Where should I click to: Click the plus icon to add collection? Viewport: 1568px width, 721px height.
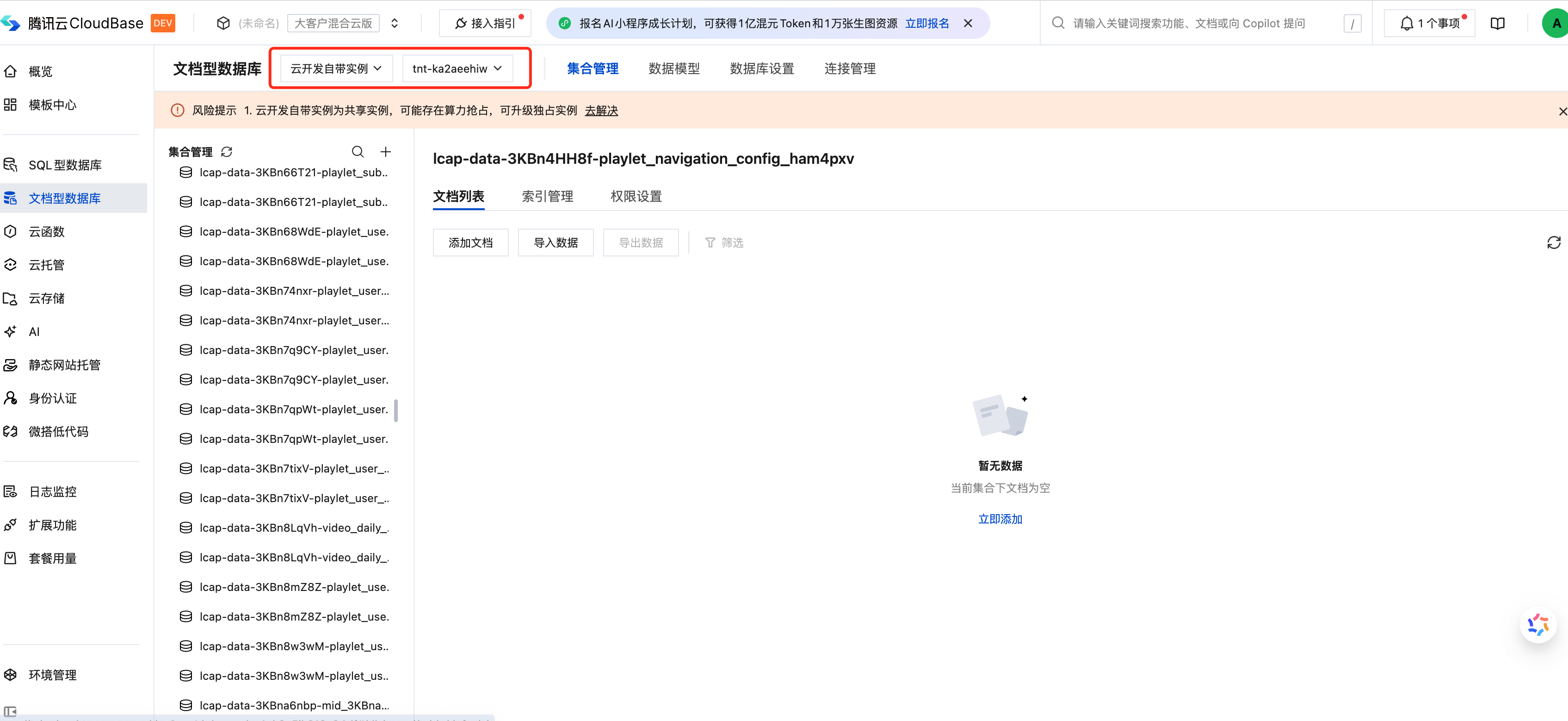click(x=385, y=152)
